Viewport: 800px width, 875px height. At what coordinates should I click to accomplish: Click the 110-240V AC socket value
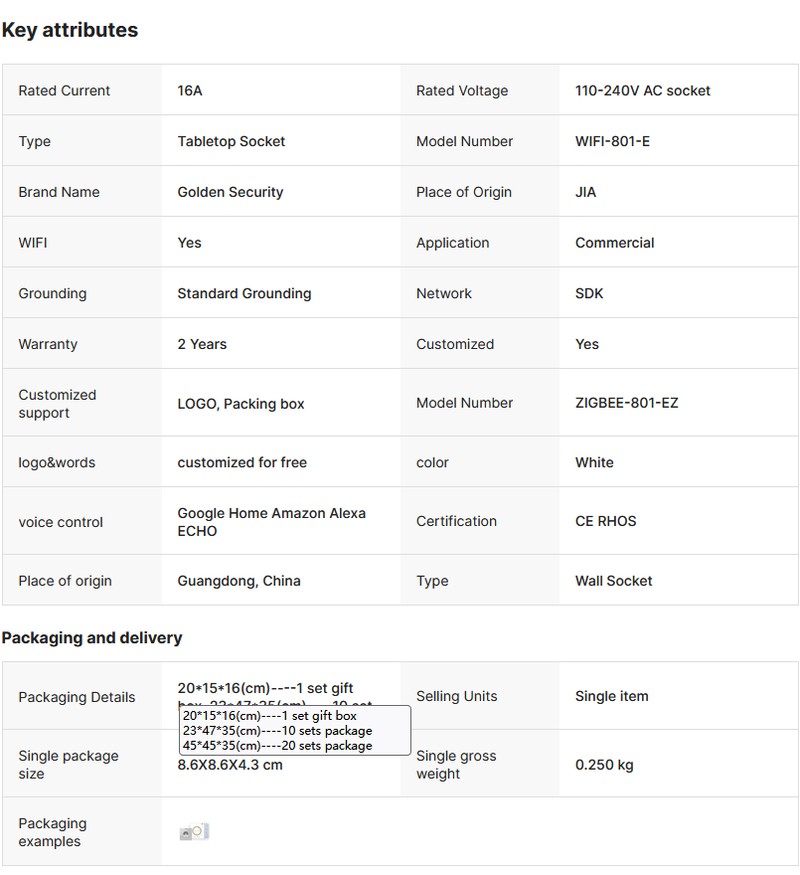pyautogui.click(x=642, y=91)
